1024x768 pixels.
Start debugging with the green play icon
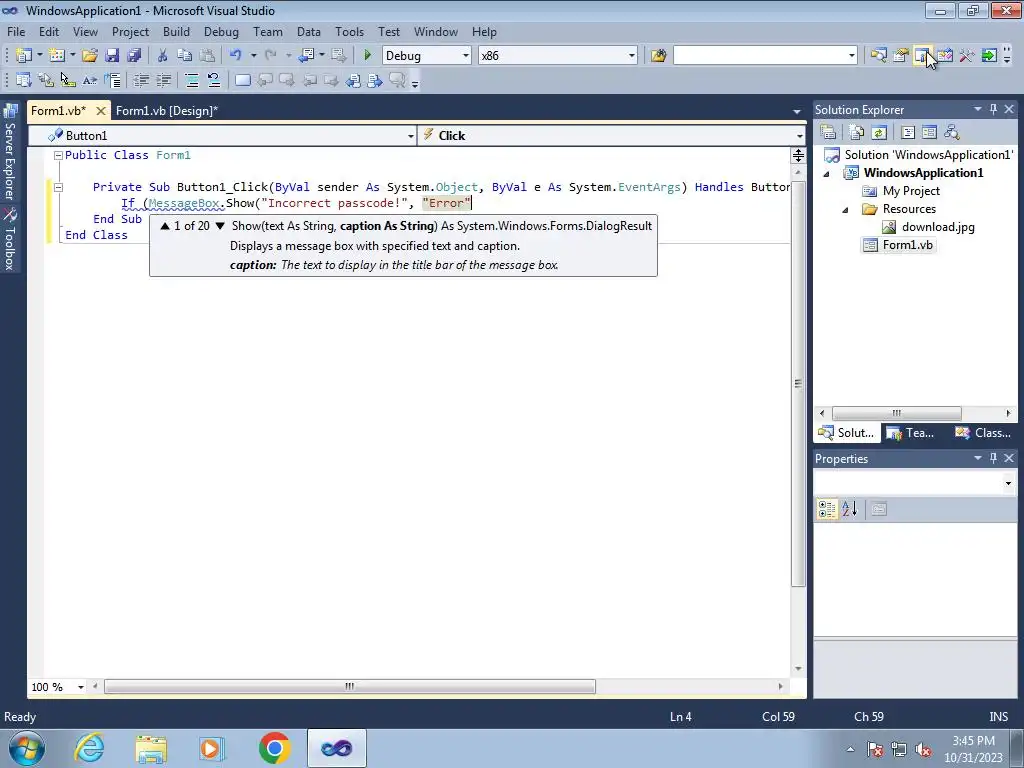click(x=367, y=56)
